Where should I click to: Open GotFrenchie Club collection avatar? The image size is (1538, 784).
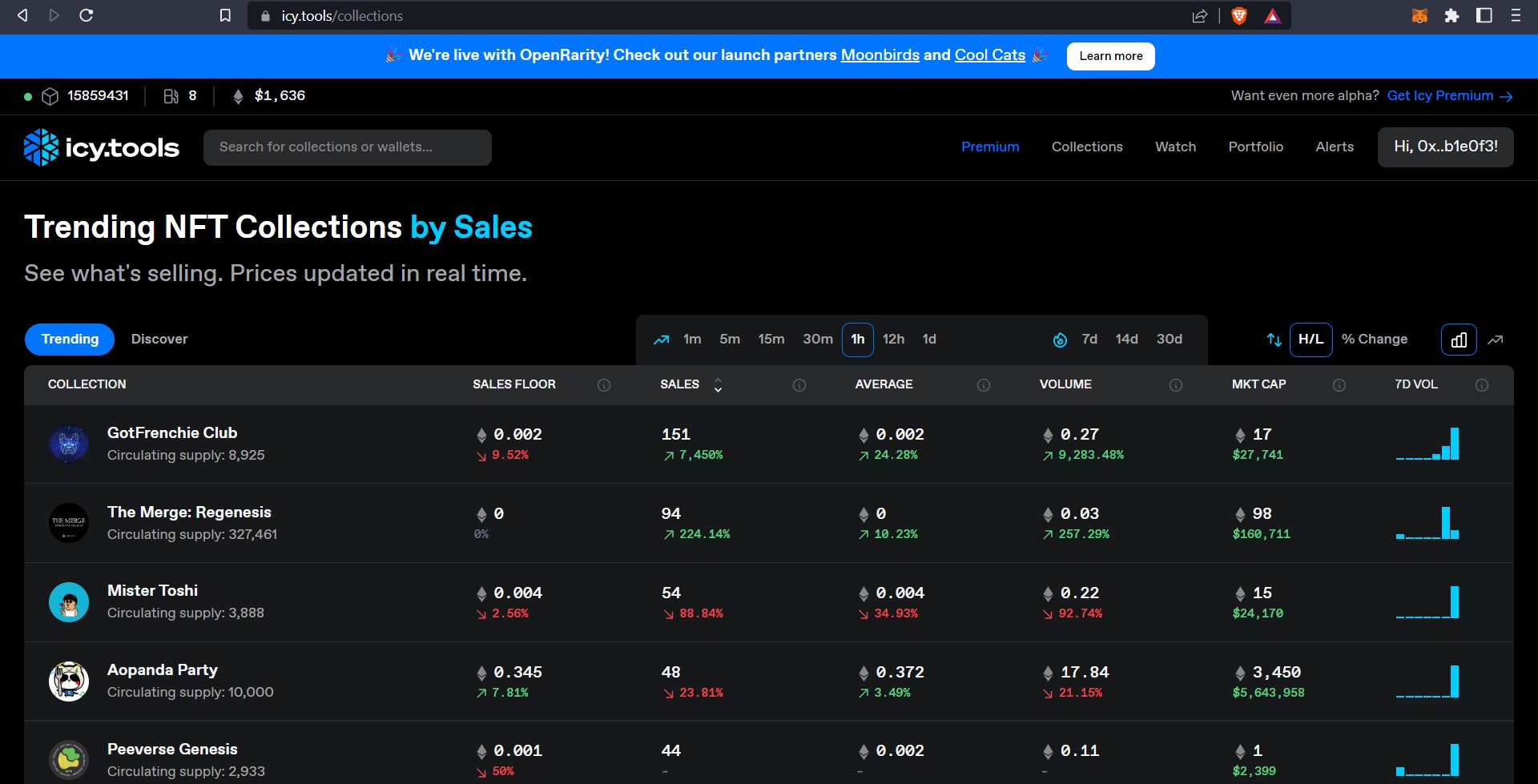point(69,444)
